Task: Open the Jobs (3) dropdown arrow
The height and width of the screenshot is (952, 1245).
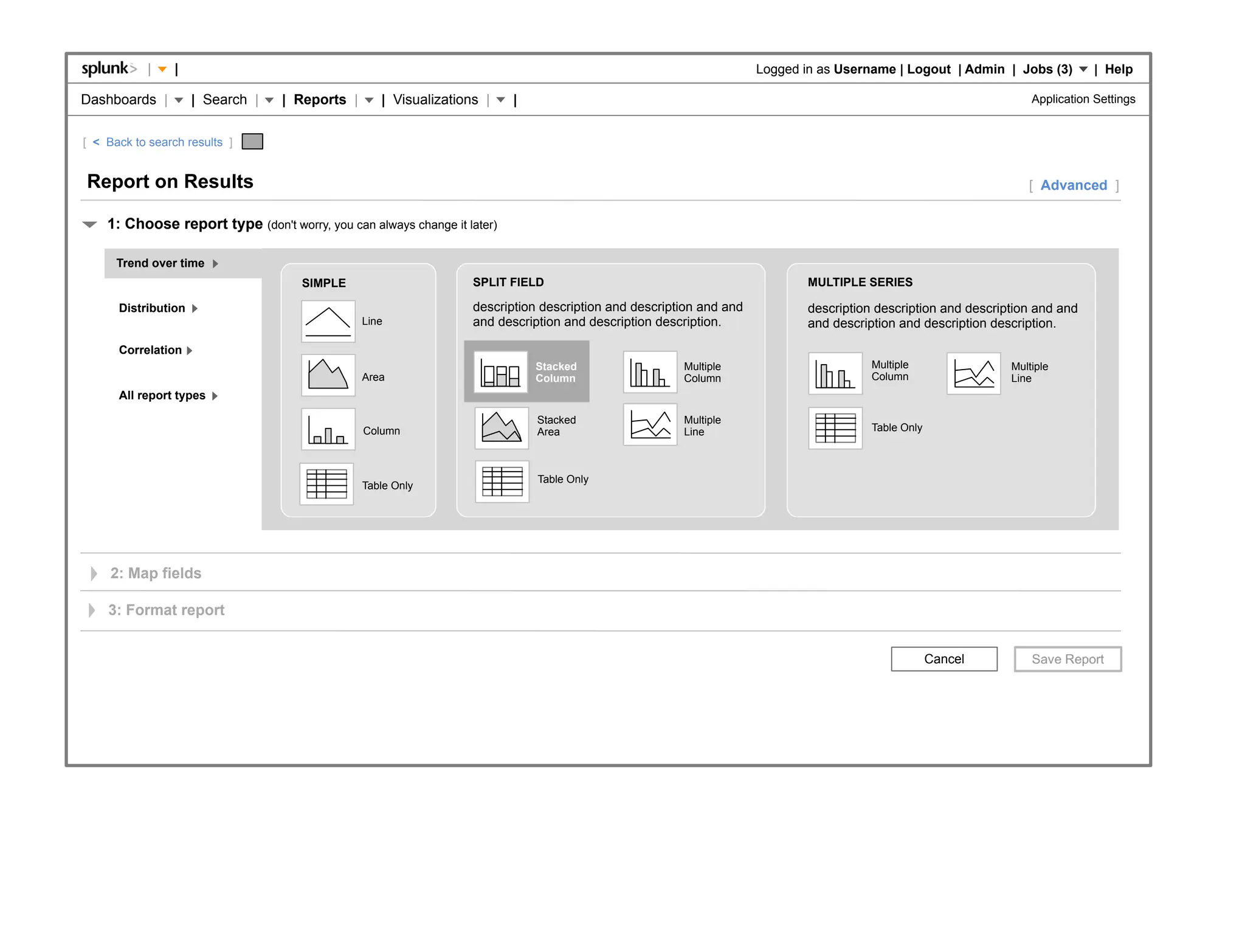Action: (x=1083, y=69)
